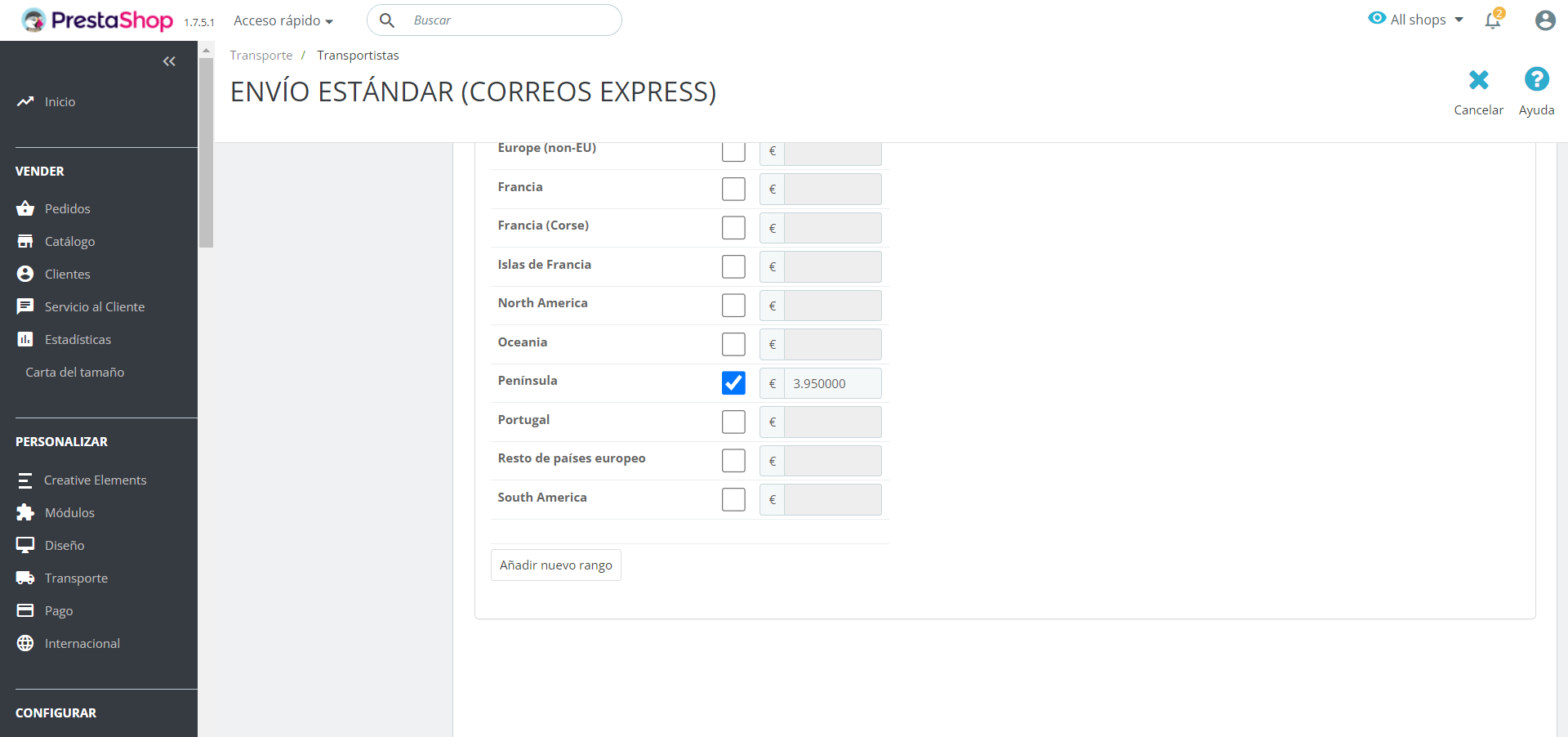Open Internacional menu in sidebar
Screen dimensions: 1568x737
[82, 643]
